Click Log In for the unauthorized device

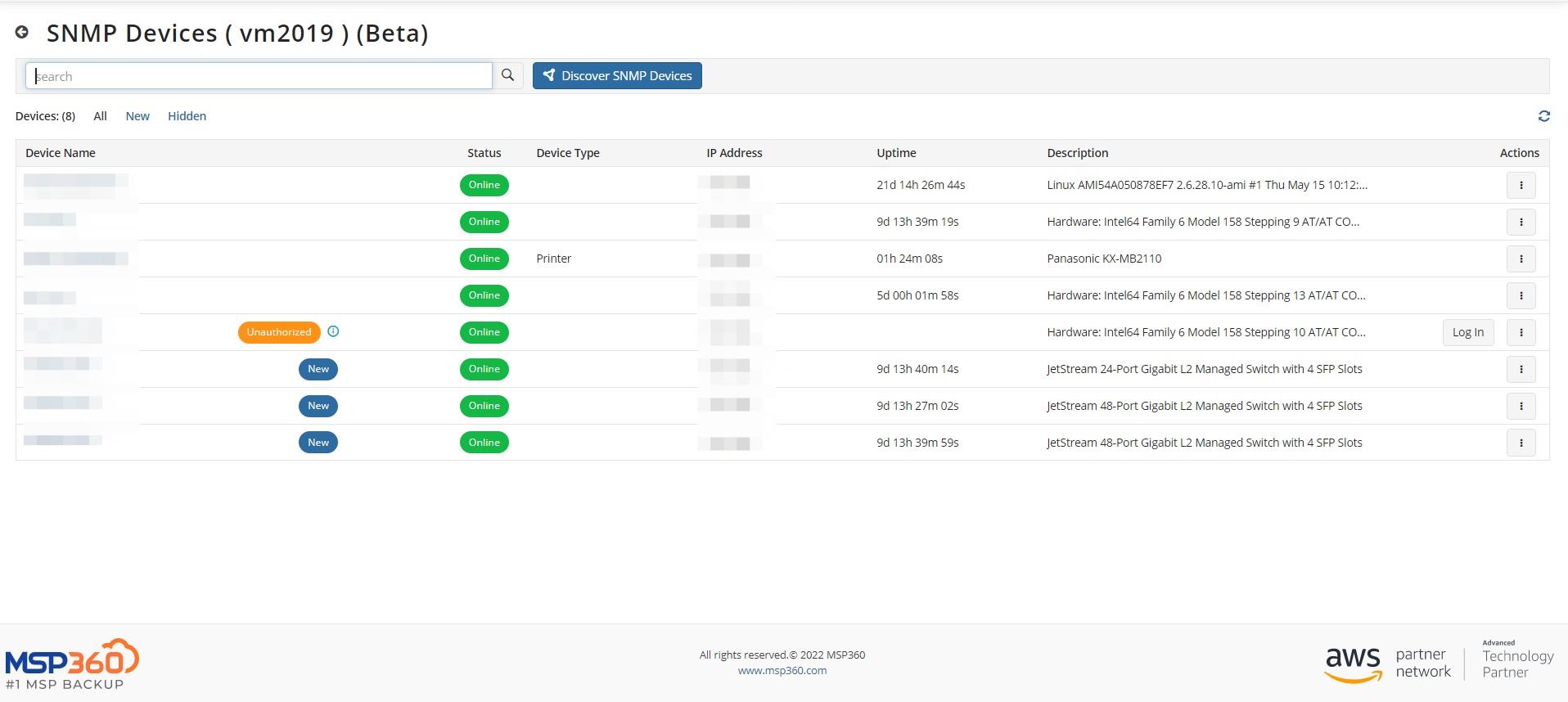click(x=1467, y=332)
